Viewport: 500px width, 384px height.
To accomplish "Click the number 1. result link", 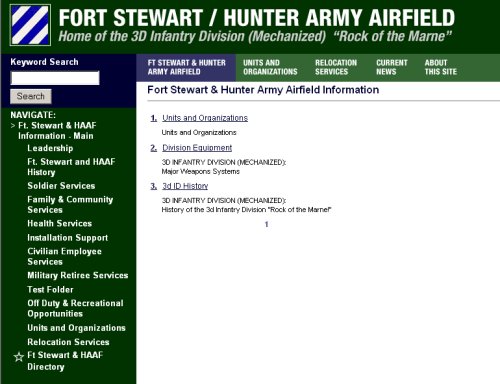I will click(x=154, y=118).
